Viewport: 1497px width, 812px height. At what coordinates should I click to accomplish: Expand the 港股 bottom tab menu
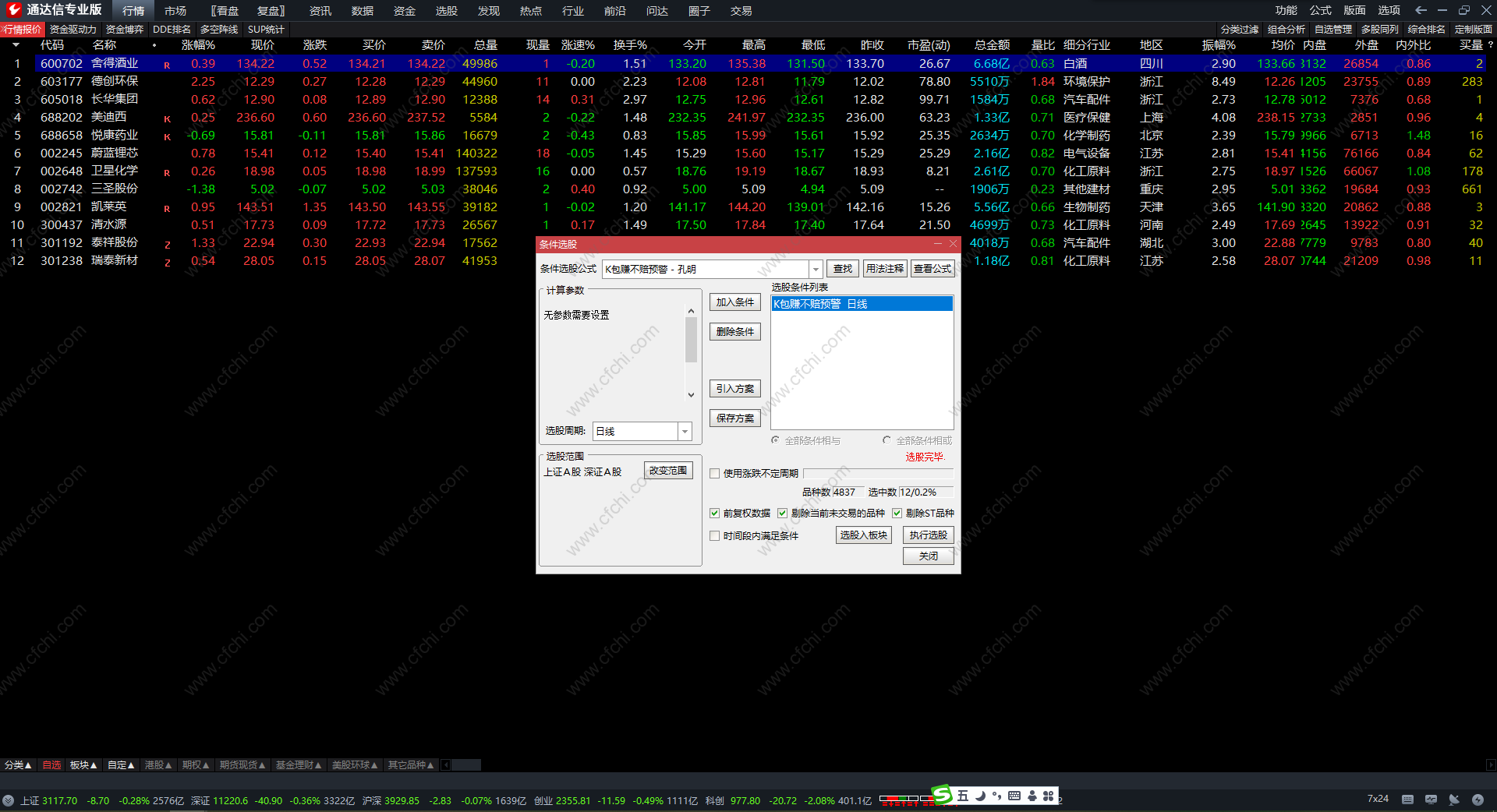tap(158, 765)
